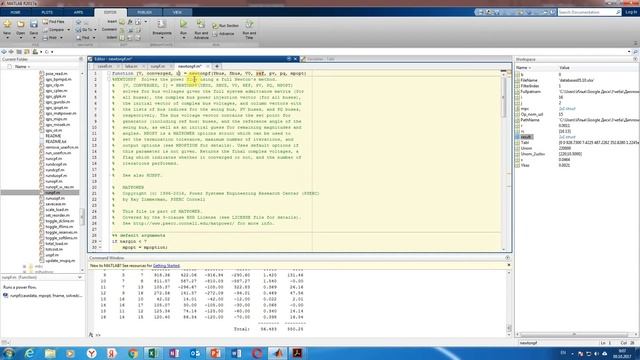Open PowerPoint from the taskbar
The height and width of the screenshot is (360, 640).
pos(216,353)
